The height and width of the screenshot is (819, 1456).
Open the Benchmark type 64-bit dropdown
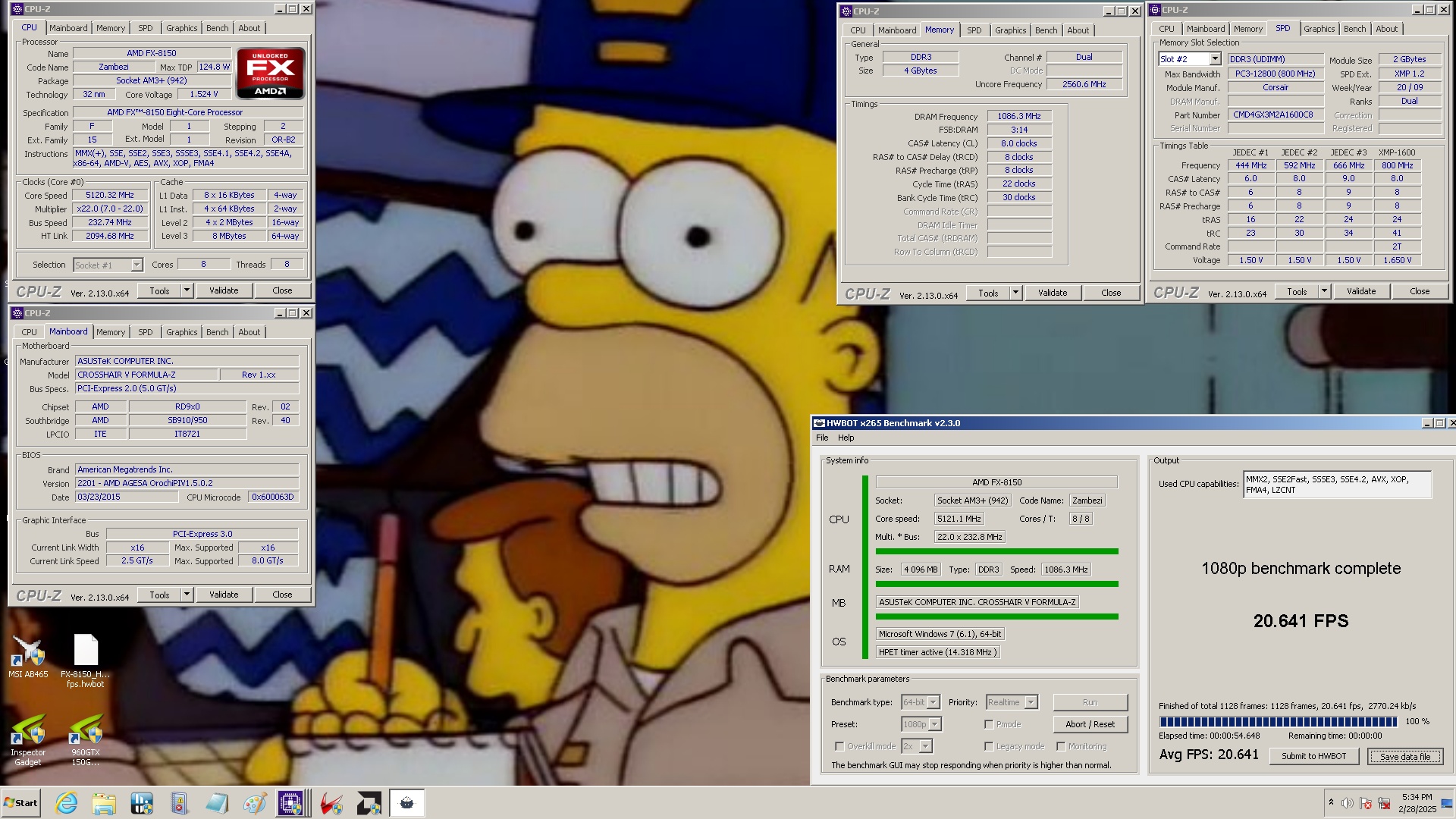(921, 702)
